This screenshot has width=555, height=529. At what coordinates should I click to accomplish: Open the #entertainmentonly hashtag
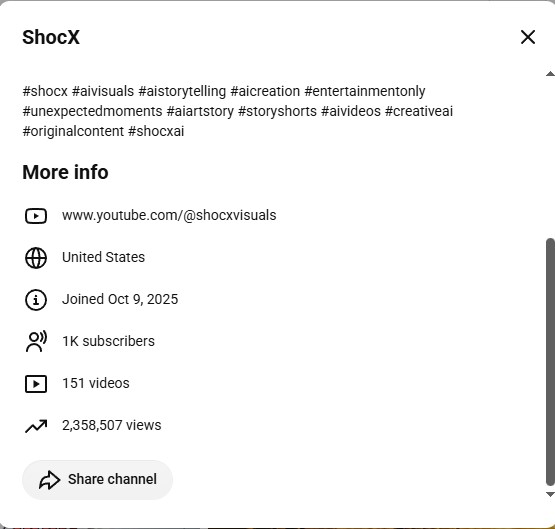pos(365,91)
